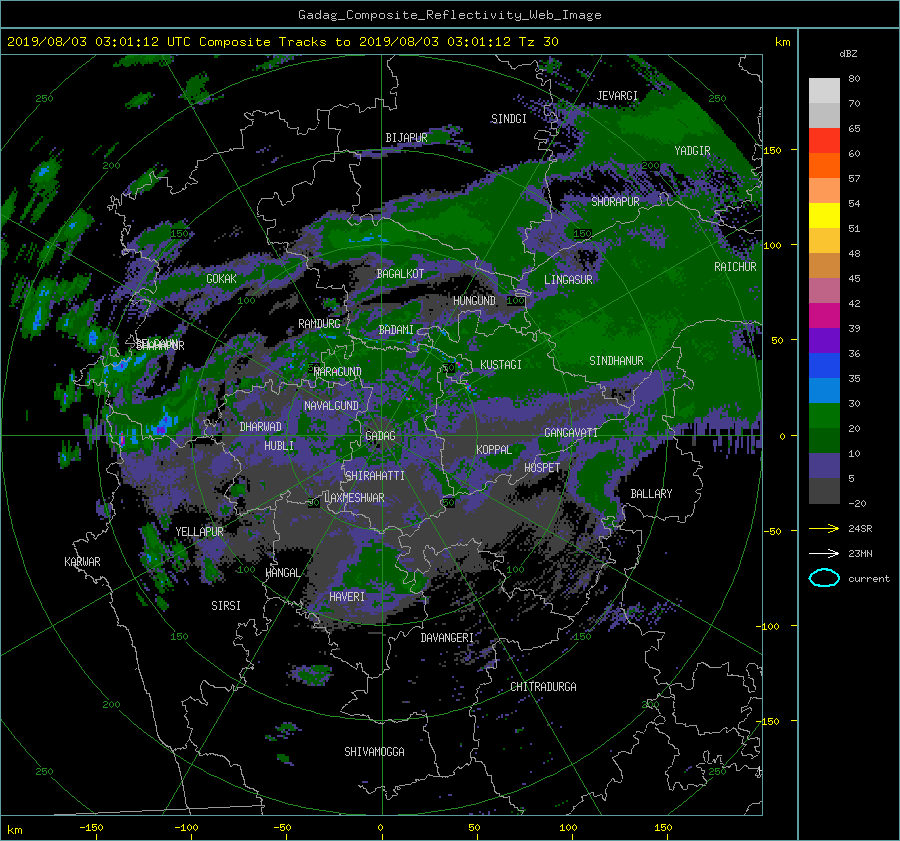Click the SHIVAMOGGA city label
900x841 pixels.
click(374, 752)
